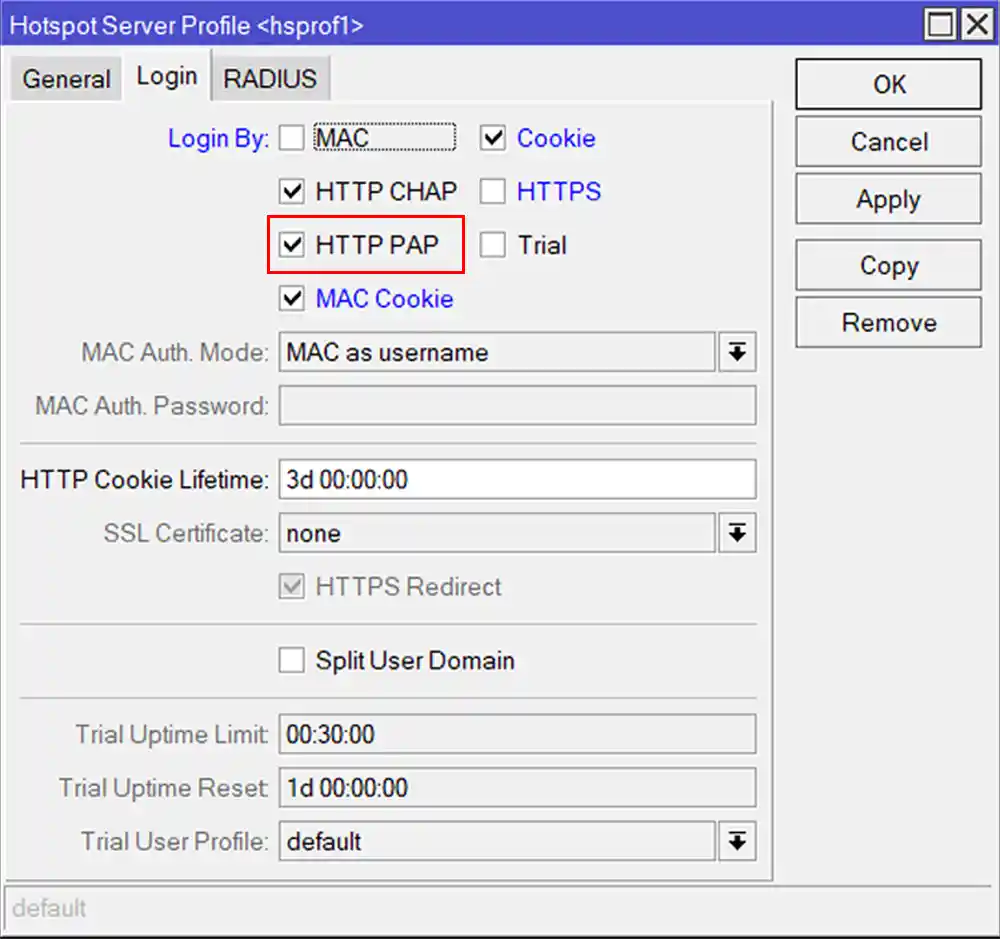The height and width of the screenshot is (939, 1000).
Task: Expand the MAC Auth. Mode dropdown arrow
Action: [737, 352]
